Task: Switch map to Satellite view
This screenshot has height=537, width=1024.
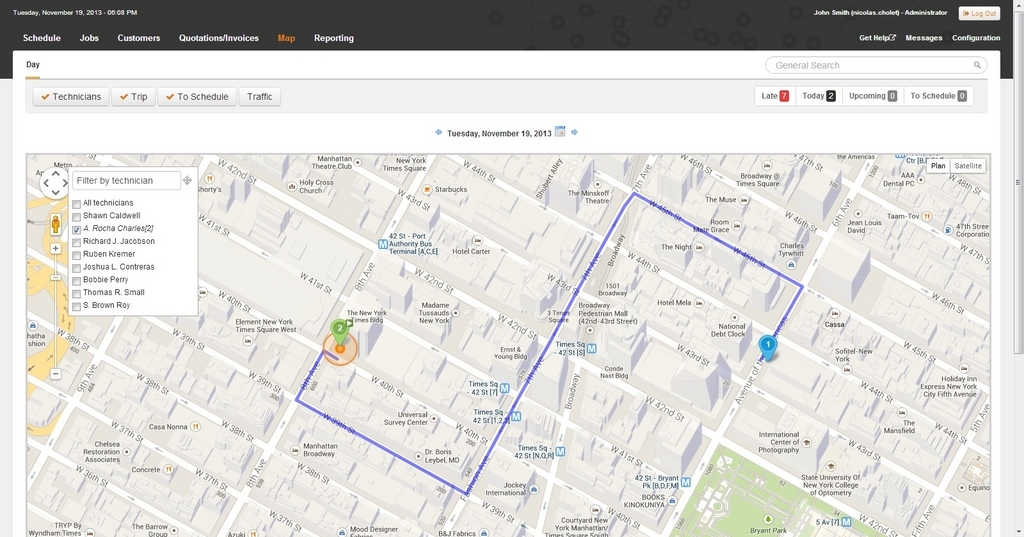Action: coord(968,166)
